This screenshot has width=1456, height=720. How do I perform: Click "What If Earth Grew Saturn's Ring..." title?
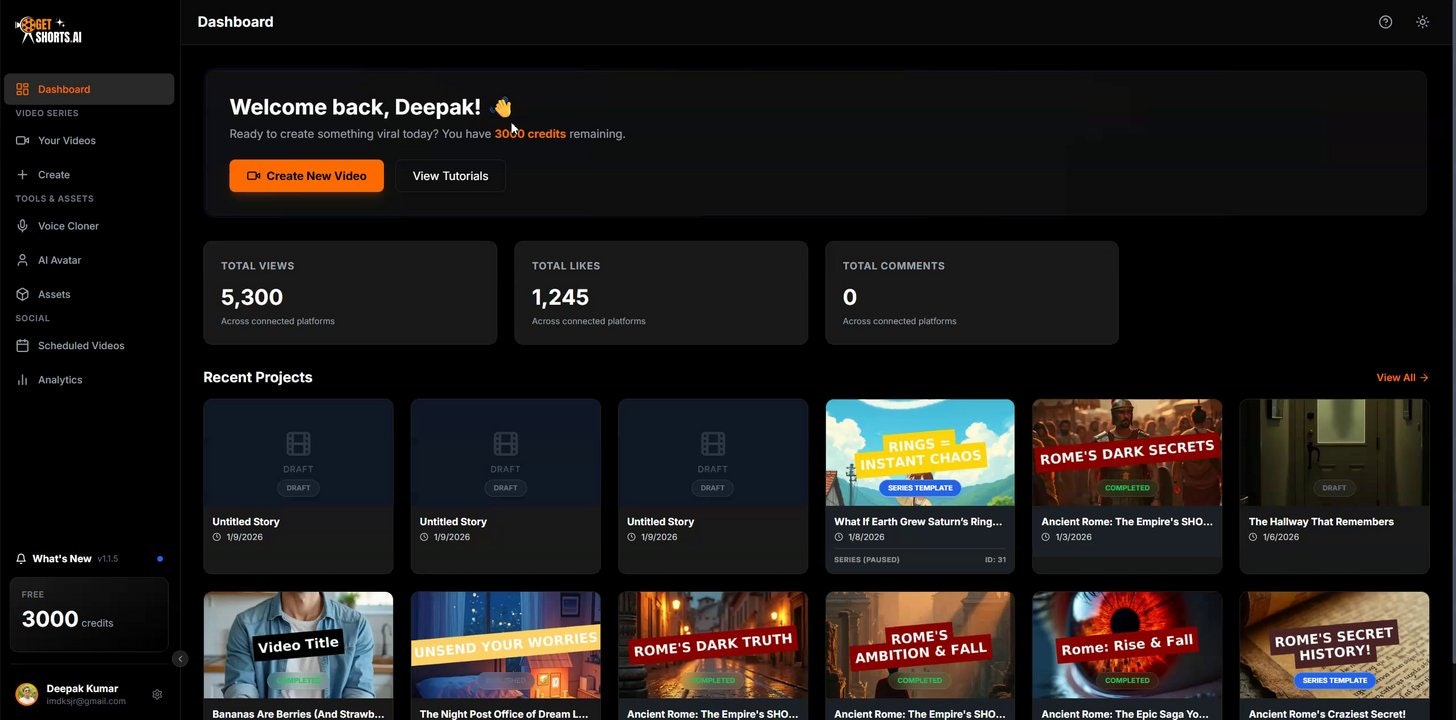[918, 522]
